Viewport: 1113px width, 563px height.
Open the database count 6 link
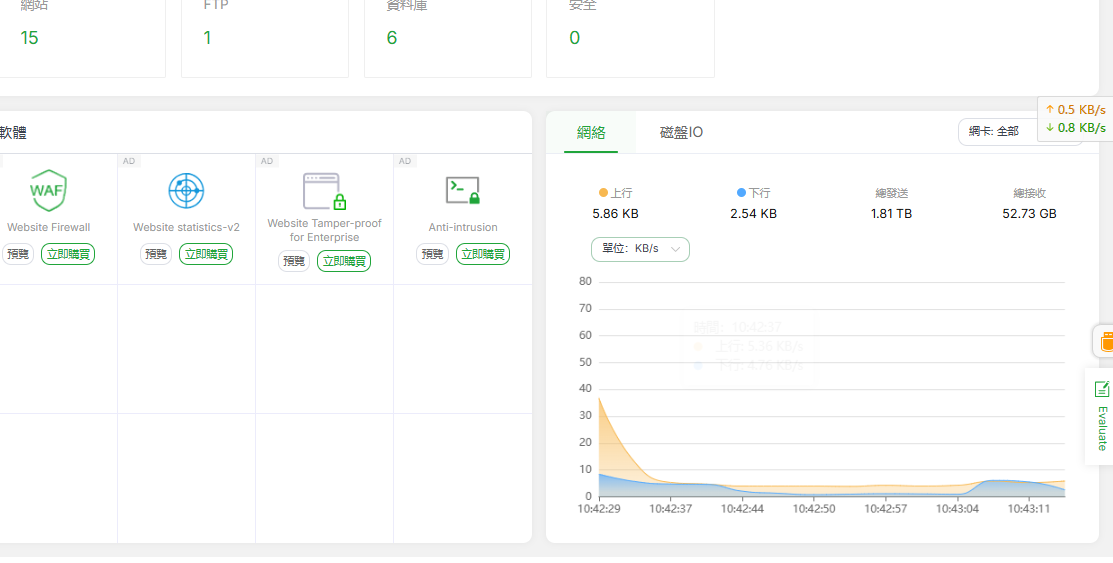point(392,38)
